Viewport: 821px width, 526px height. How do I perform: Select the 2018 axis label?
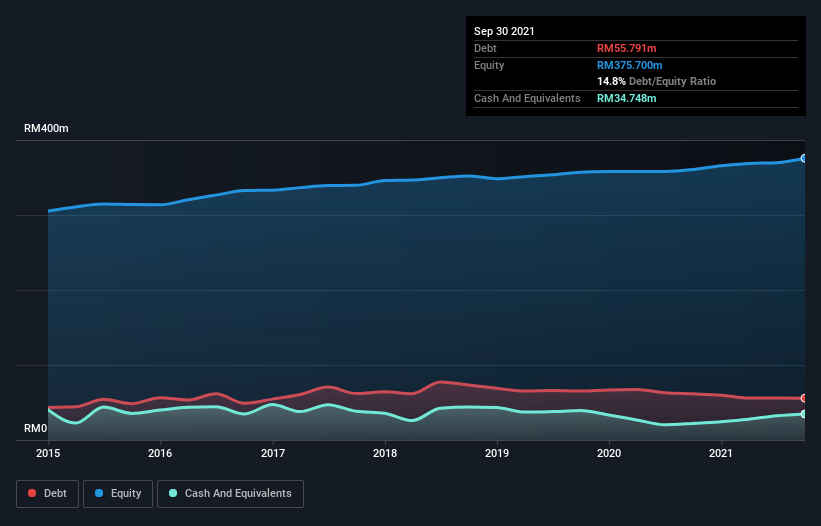(385, 453)
